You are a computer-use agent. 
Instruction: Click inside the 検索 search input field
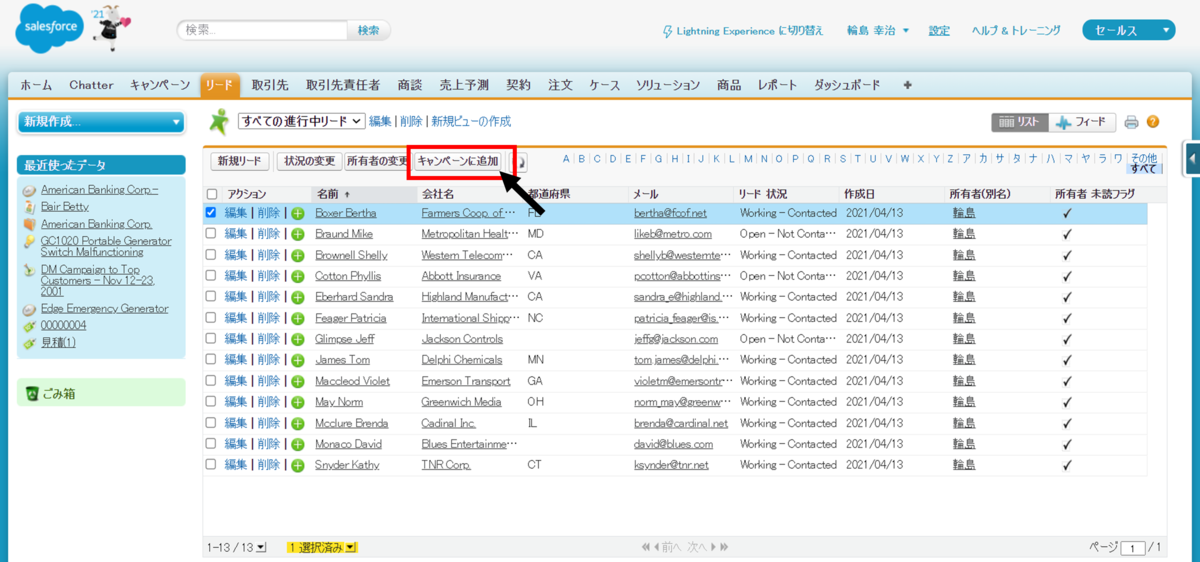pyautogui.click(x=264, y=31)
